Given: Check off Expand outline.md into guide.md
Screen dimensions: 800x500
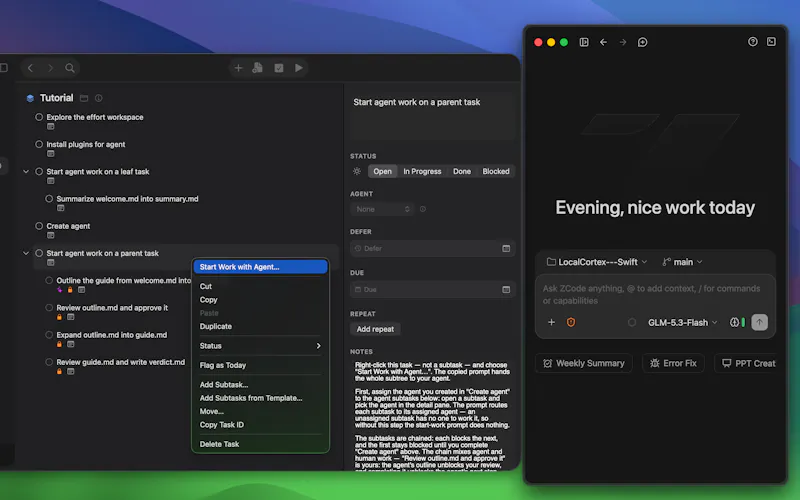Looking at the screenshot, I should click(x=49, y=335).
